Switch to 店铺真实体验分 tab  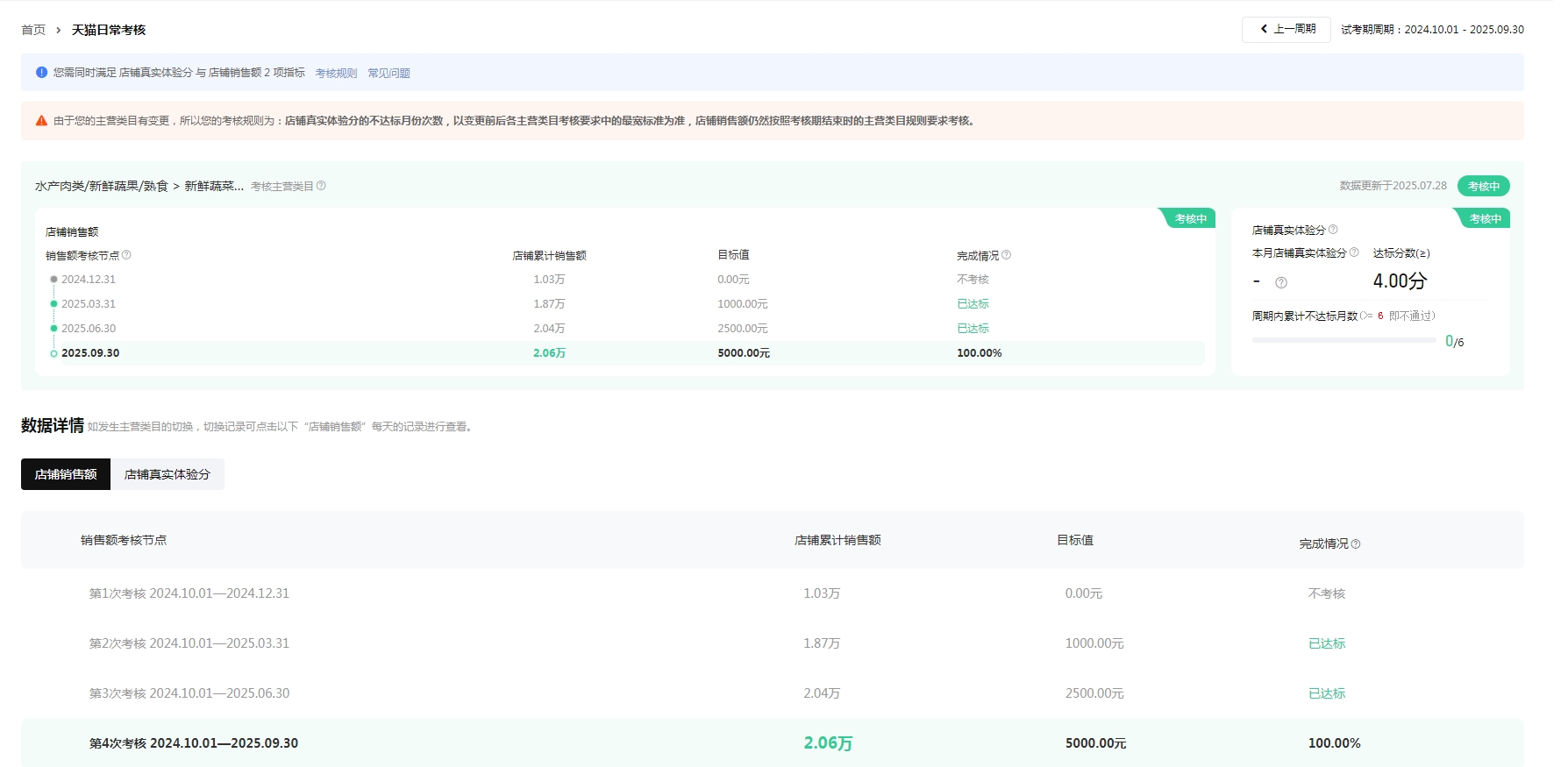point(167,474)
